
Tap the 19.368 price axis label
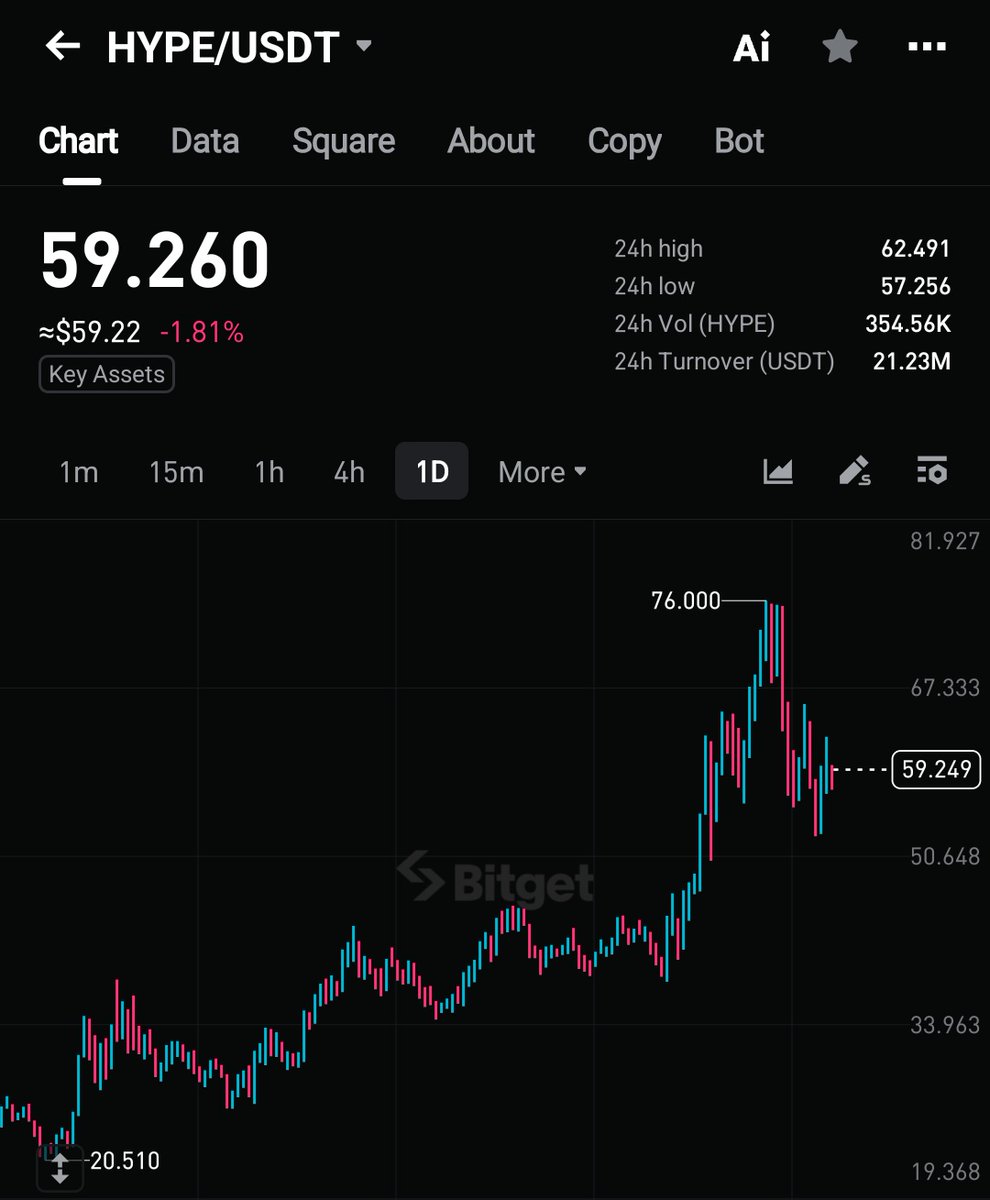point(945,1172)
